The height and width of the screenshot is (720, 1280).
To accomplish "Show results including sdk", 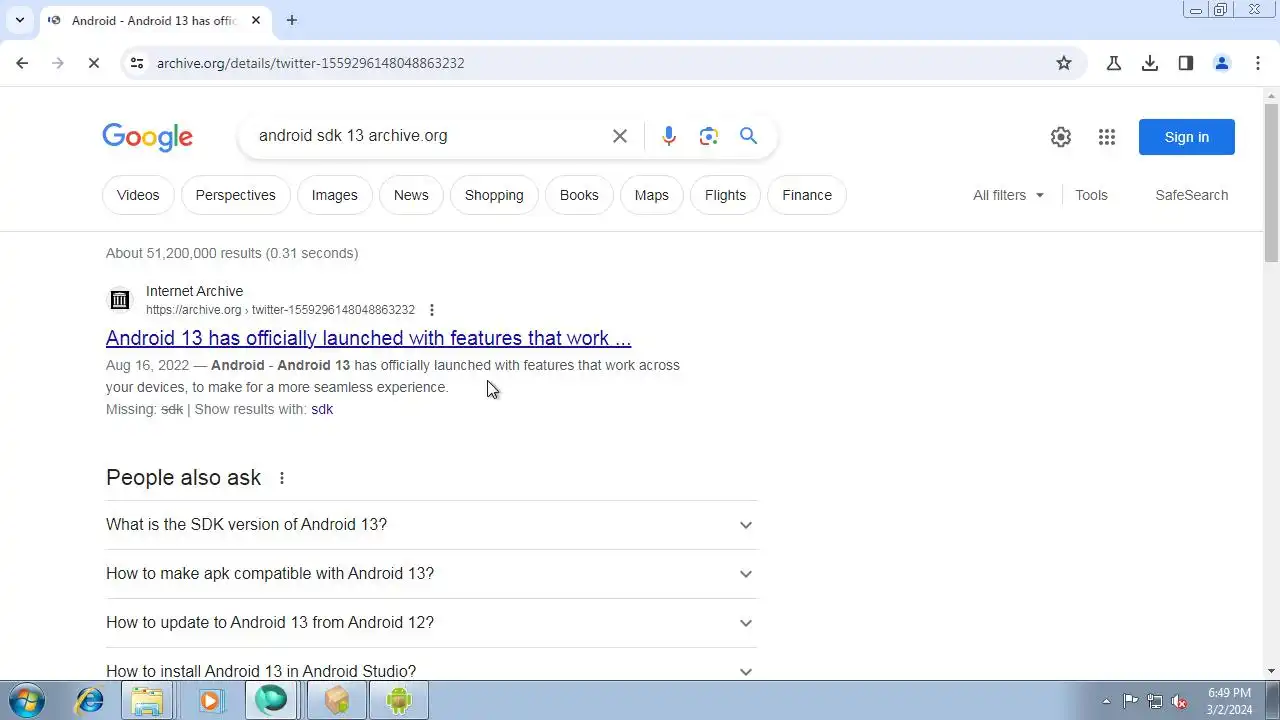I will coord(322,409).
